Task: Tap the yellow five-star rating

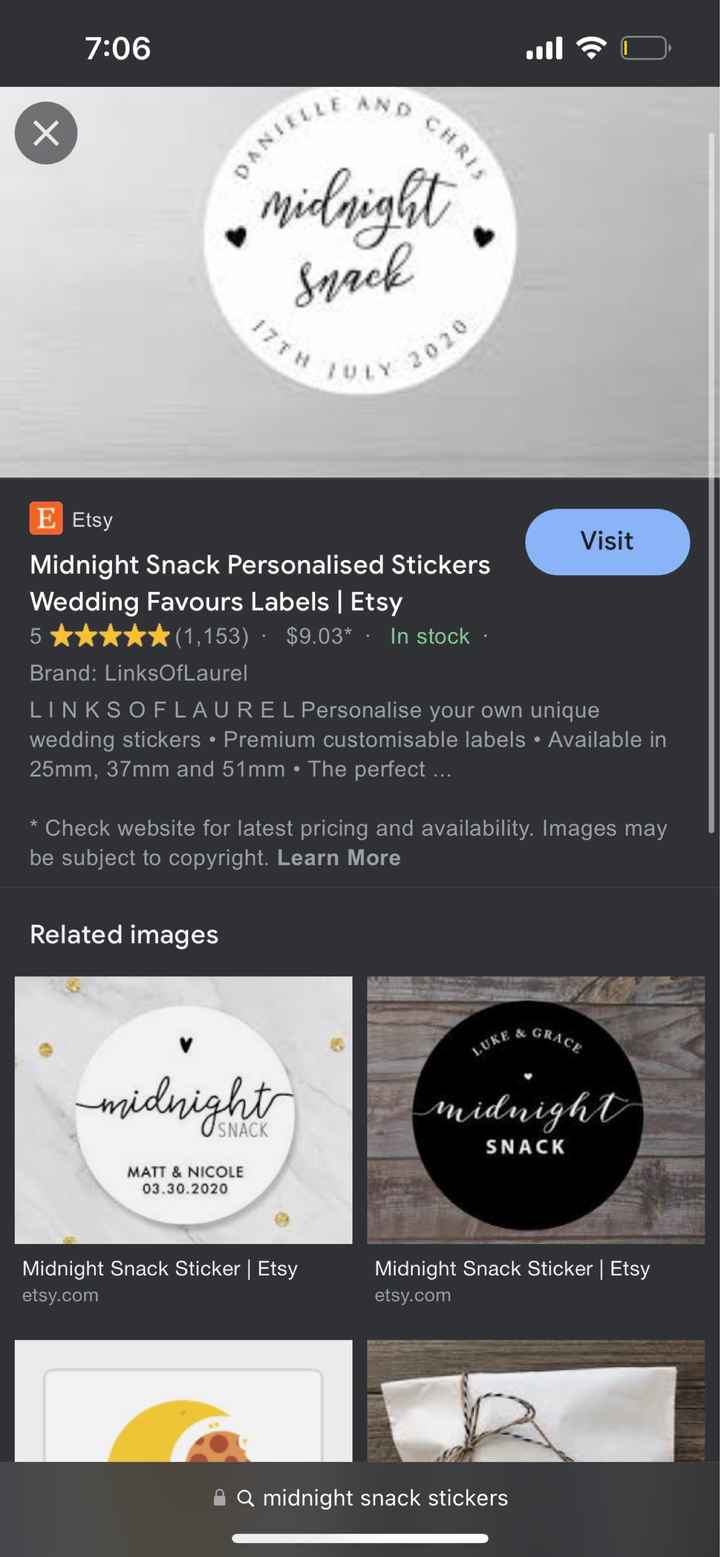Action: pyautogui.click(x=110, y=636)
